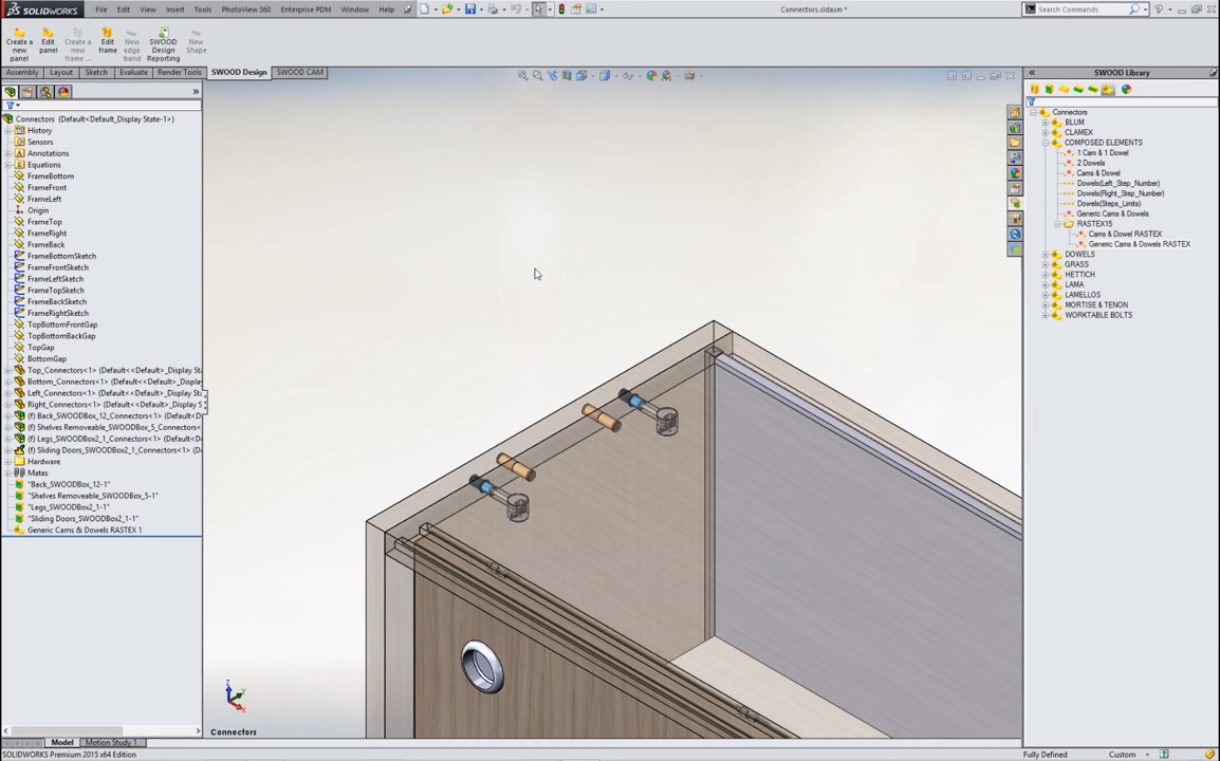Screen dimensions: 1220x761
Task: Collapse the SWOOD Library panel with double arrow
Action: pyautogui.click(x=1032, y=73)
